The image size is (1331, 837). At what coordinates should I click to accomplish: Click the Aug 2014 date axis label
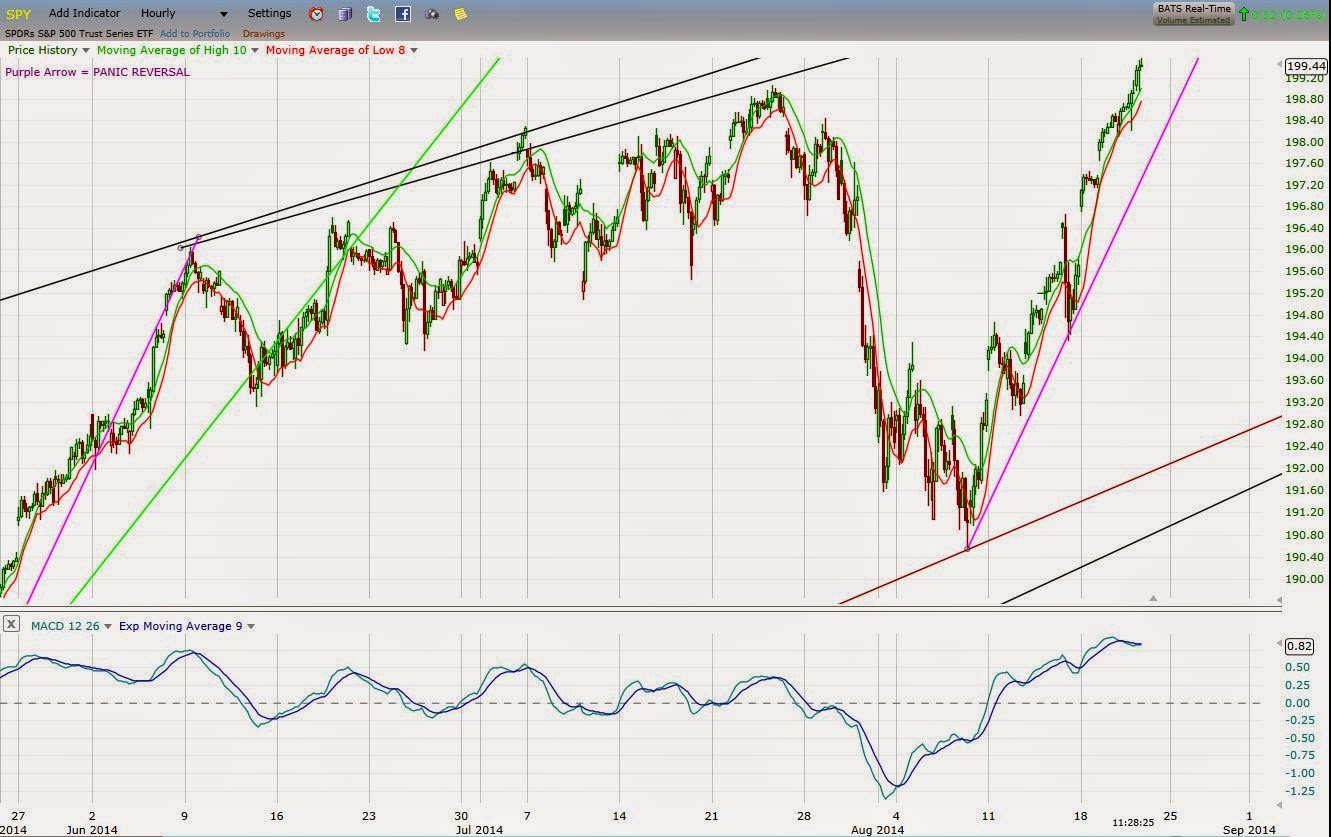pos(876,830)
